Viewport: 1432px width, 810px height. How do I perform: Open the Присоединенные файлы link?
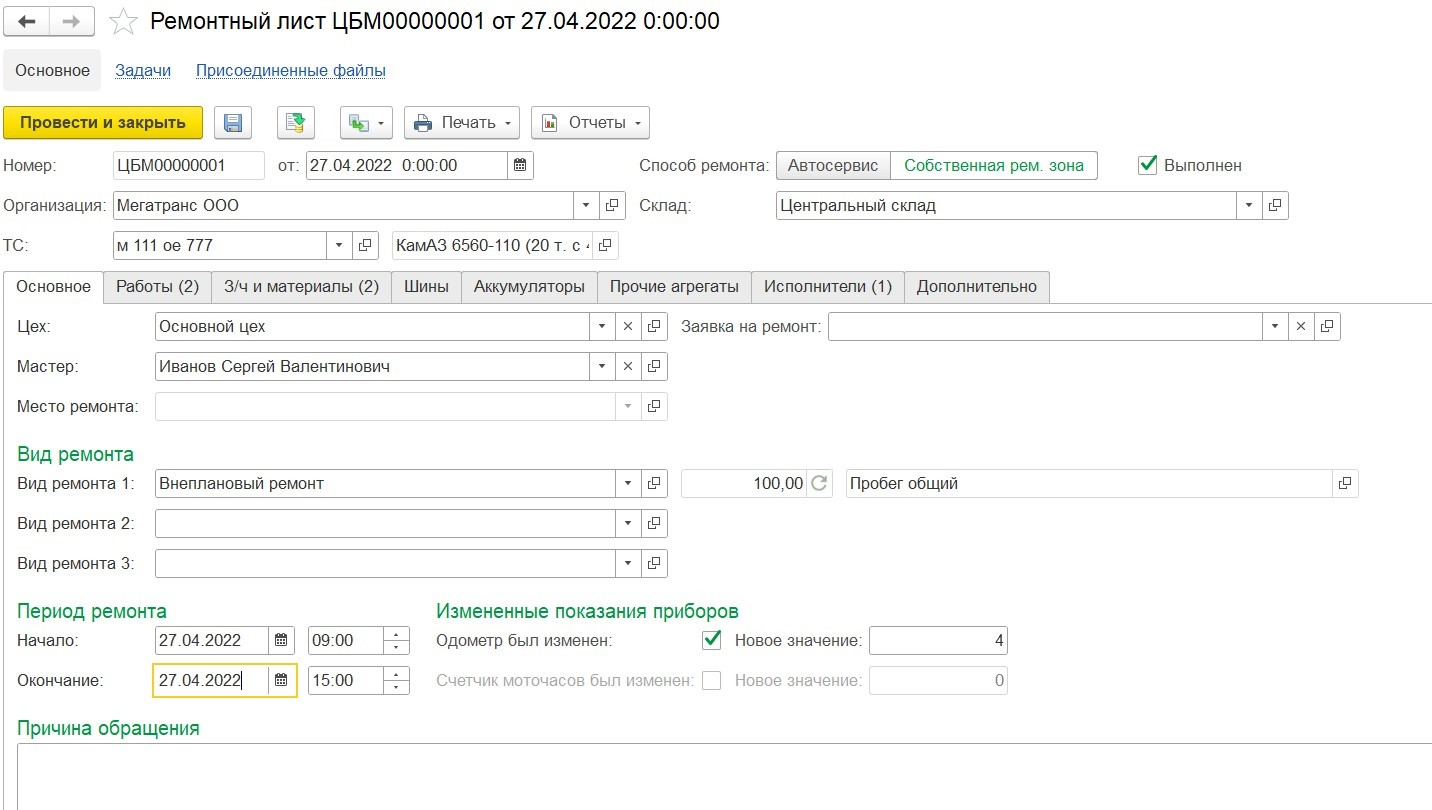(290, 71)
